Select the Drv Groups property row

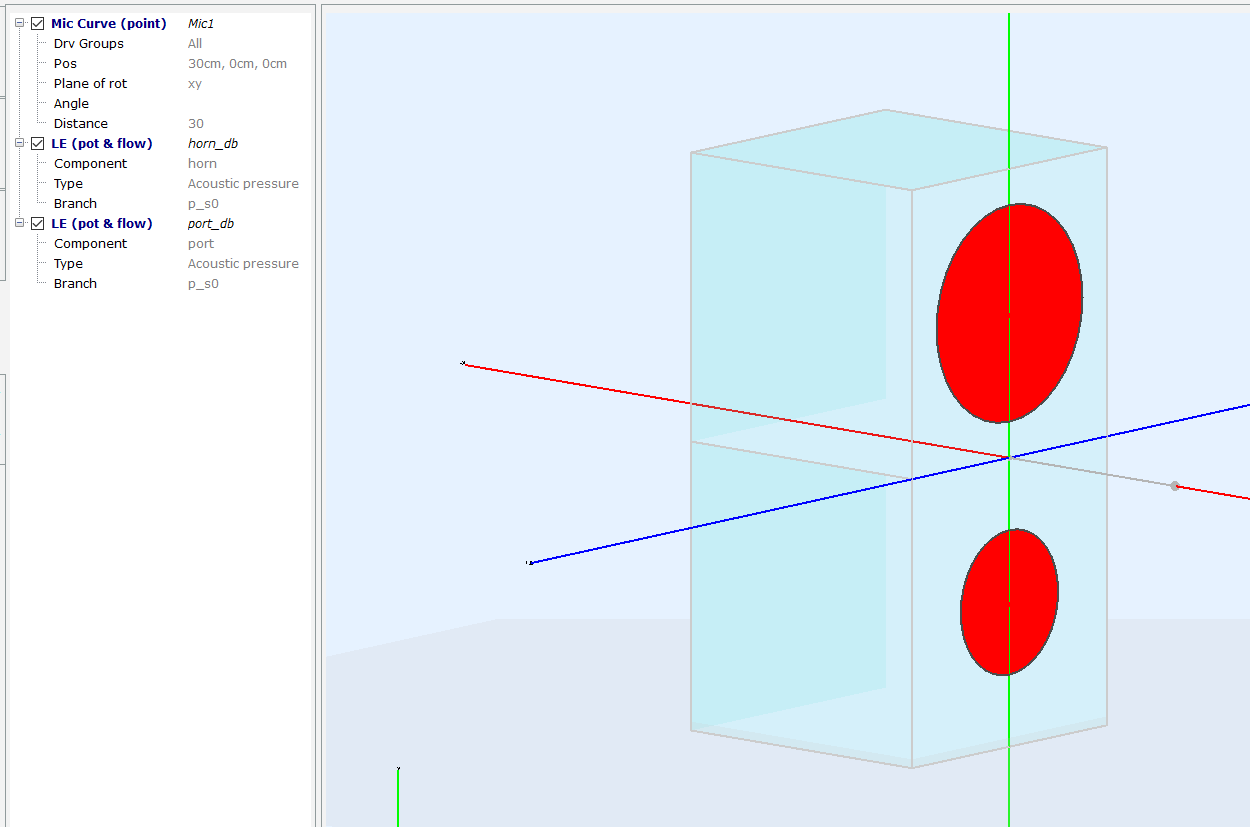pyautogui.click(x=89, y=43)
